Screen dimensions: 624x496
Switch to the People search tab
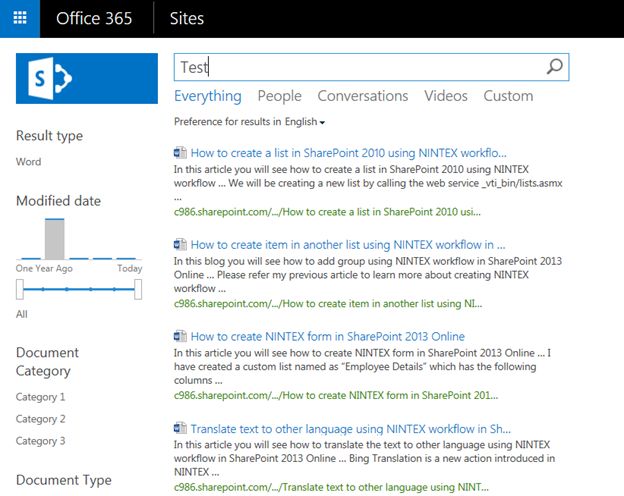coord(279,96)
